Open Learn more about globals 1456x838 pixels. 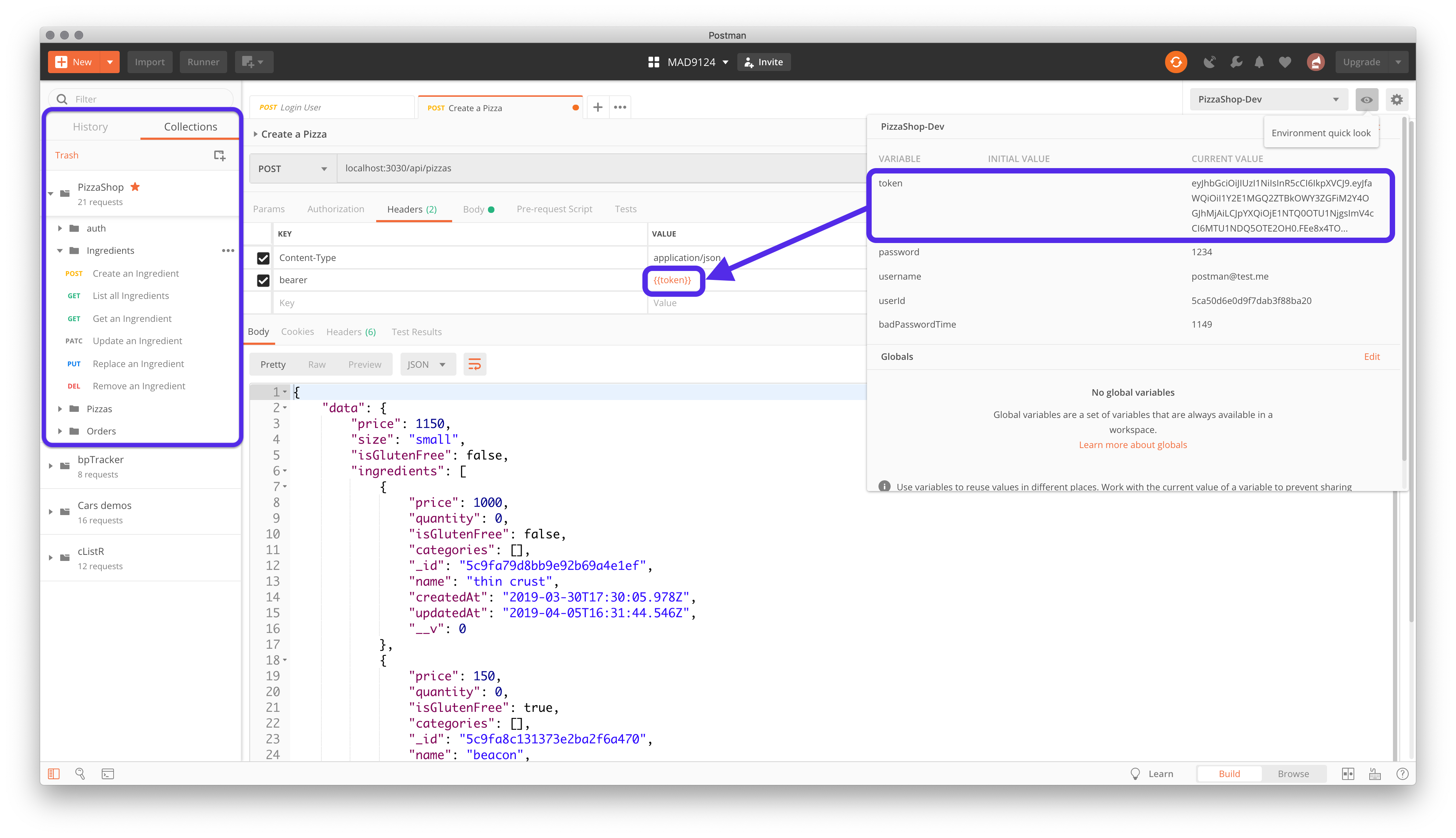tap(1132, 445)
